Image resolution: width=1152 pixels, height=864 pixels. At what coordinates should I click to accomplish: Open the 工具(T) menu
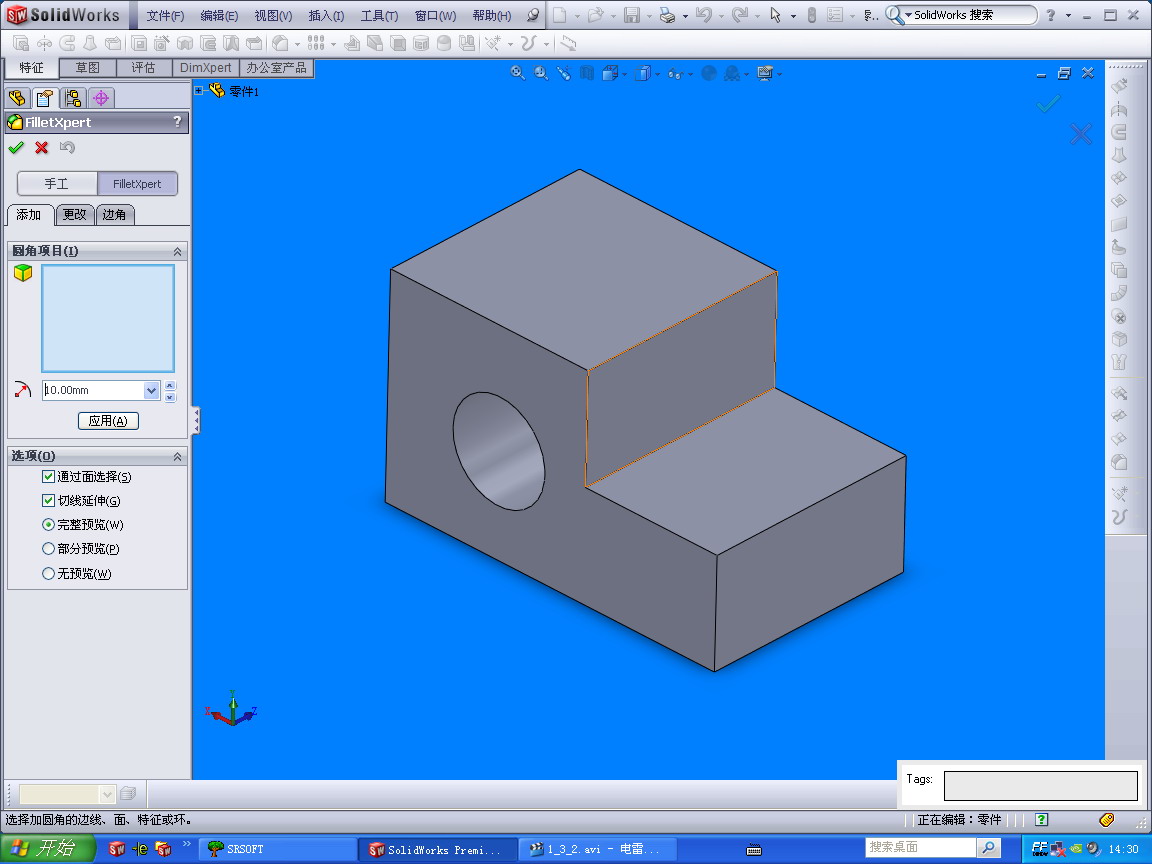379,15
